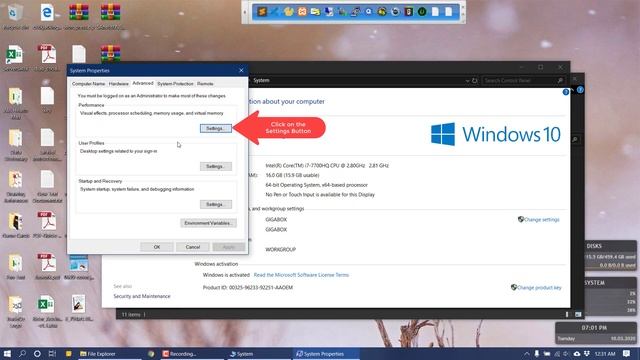Click the magnifier icon in top dock
This screenshot has width=640, height=360.
click(369, 11)
